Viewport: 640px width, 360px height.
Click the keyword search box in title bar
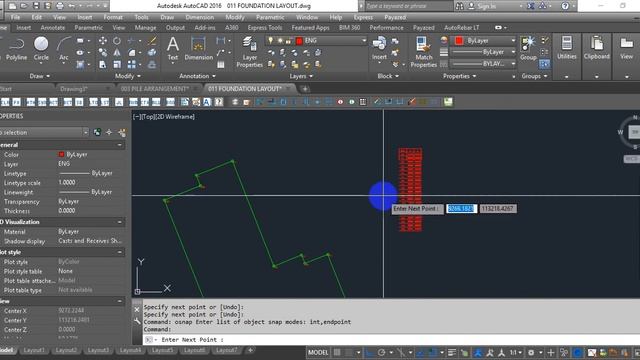click(x=408, y=6)
